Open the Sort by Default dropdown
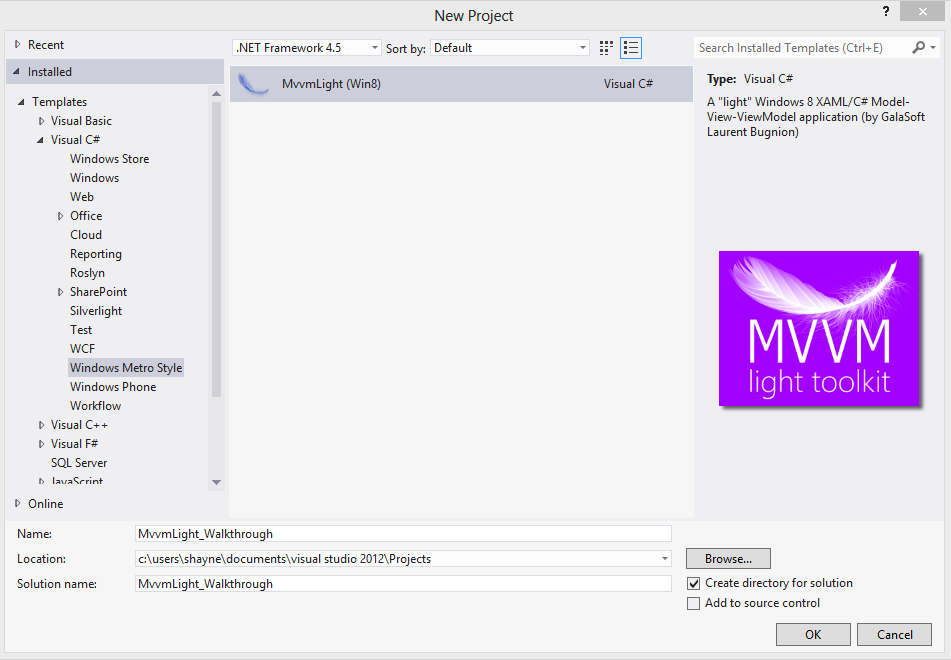The width and height of the screenshot is (951, 660). [509, 48]
